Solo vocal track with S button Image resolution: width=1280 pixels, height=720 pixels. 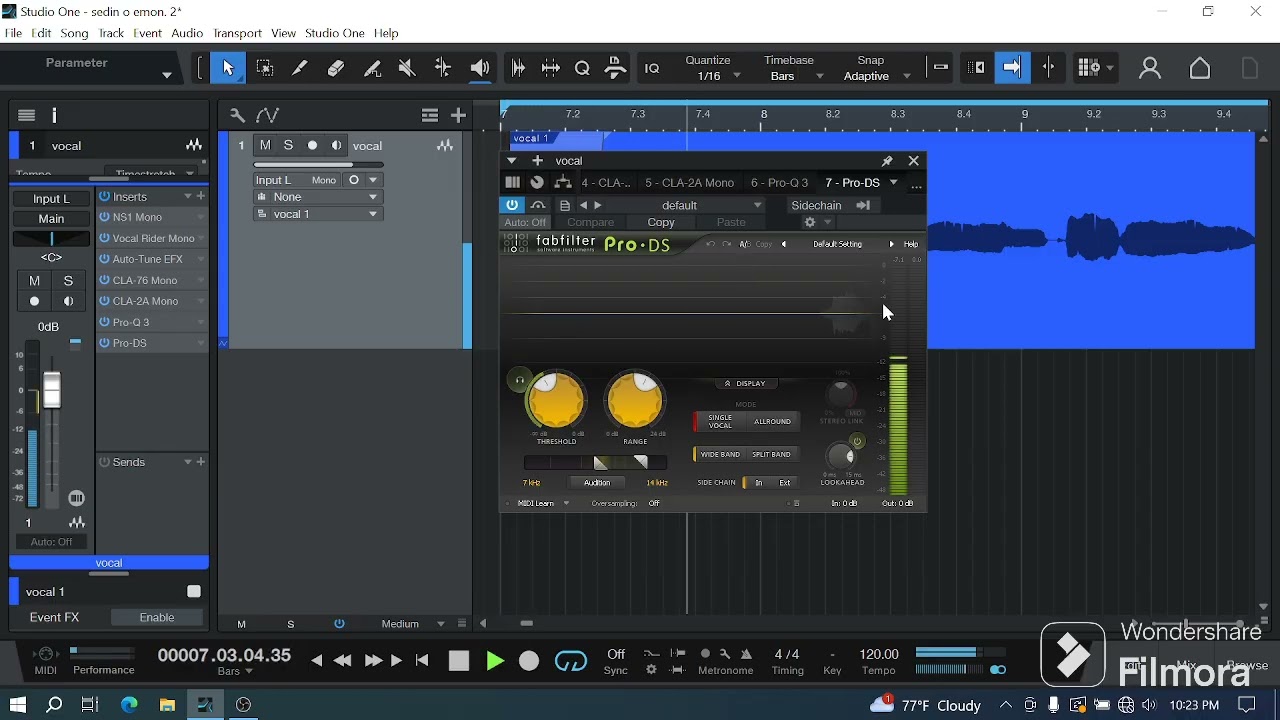[289, 146]
